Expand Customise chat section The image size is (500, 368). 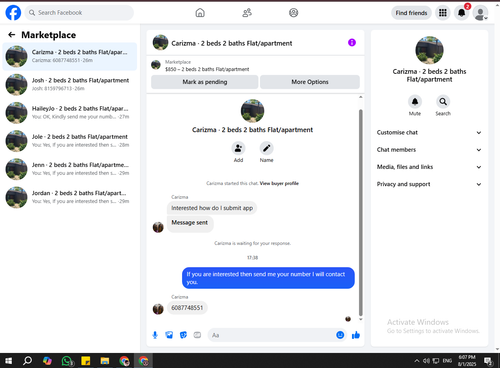[x=429, y=132]
